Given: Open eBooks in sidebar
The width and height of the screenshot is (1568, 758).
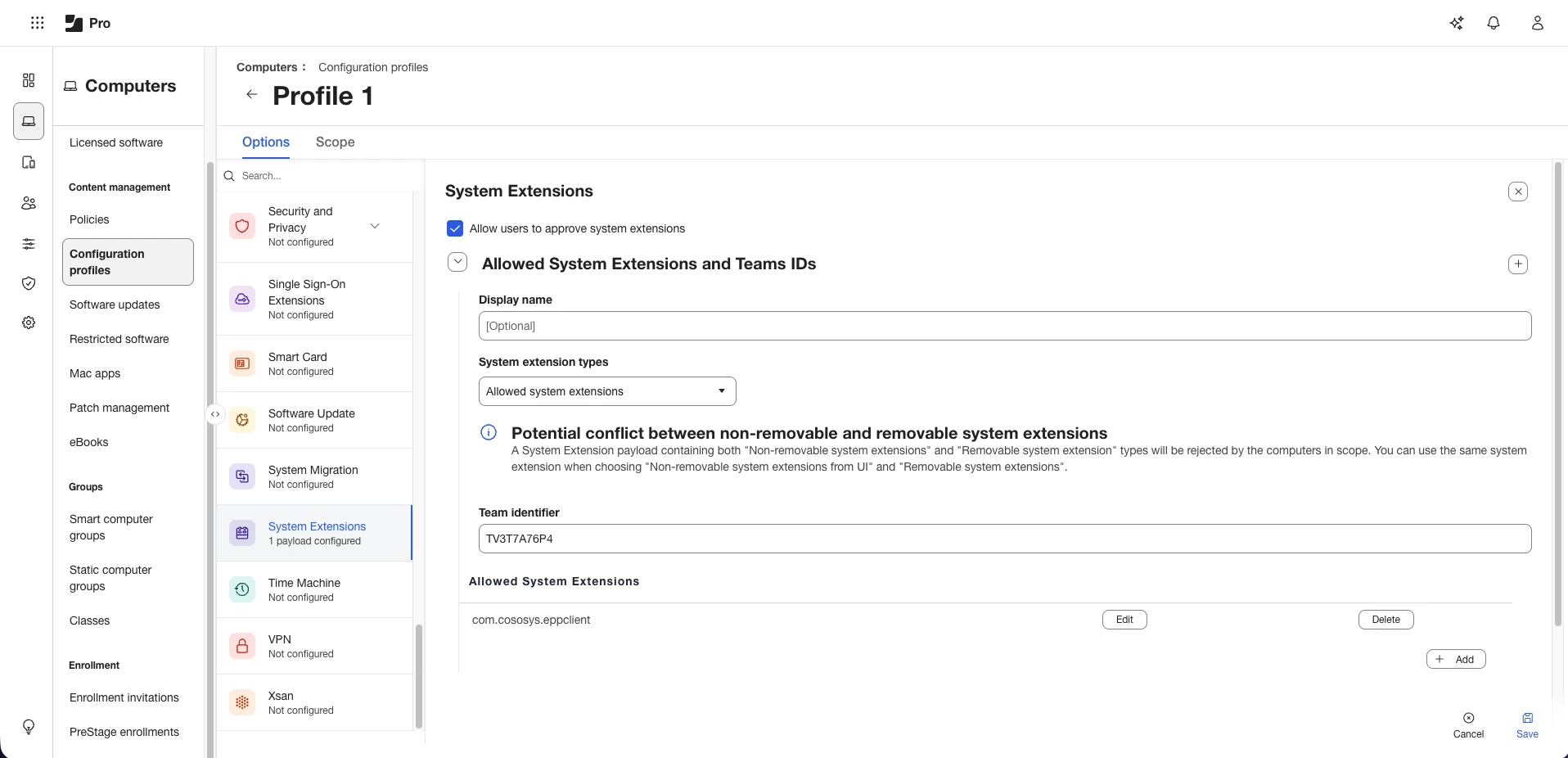Looking at the screenshot, I should 89,442.
